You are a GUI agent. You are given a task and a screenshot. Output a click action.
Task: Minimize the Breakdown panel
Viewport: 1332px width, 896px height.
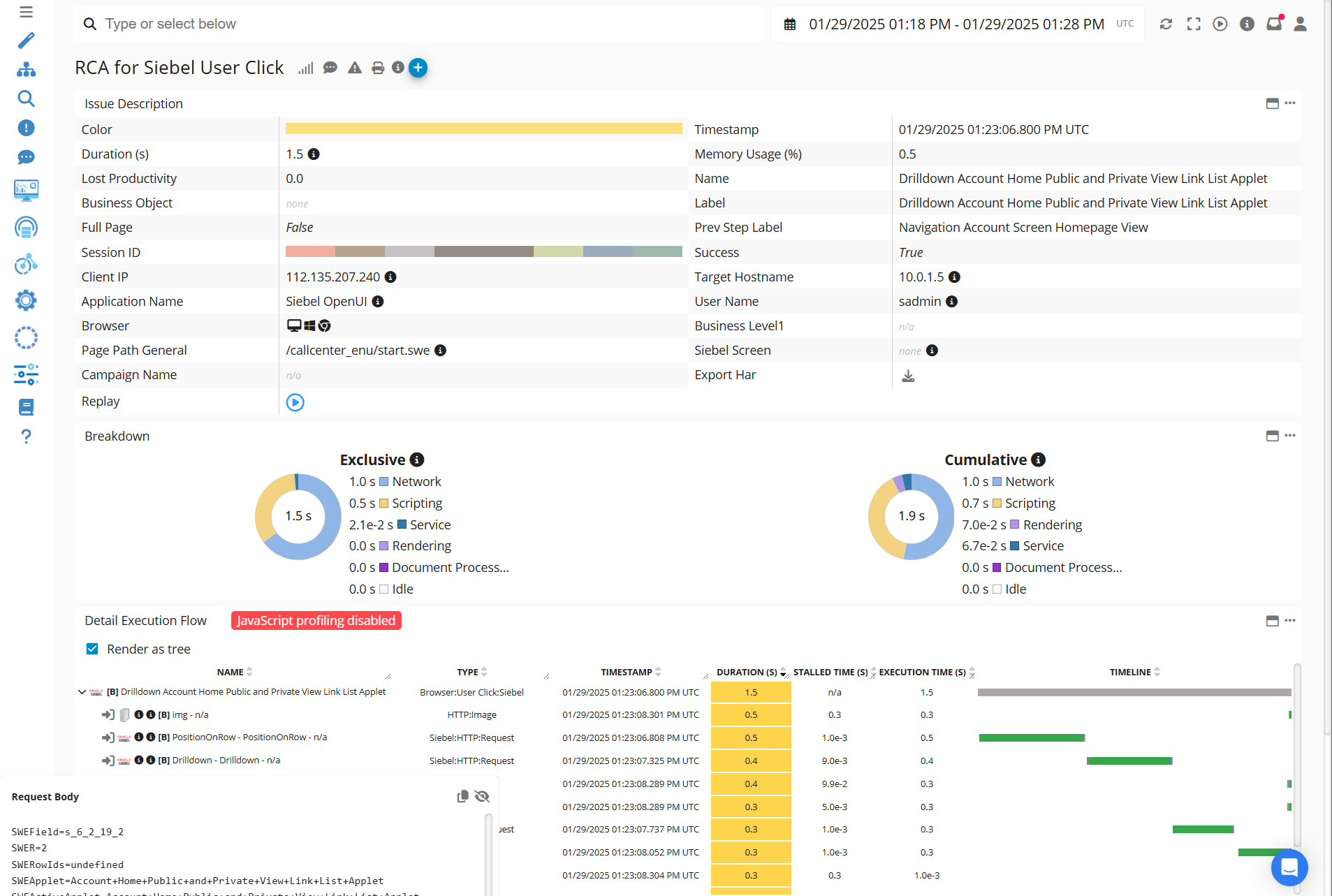1273,436
